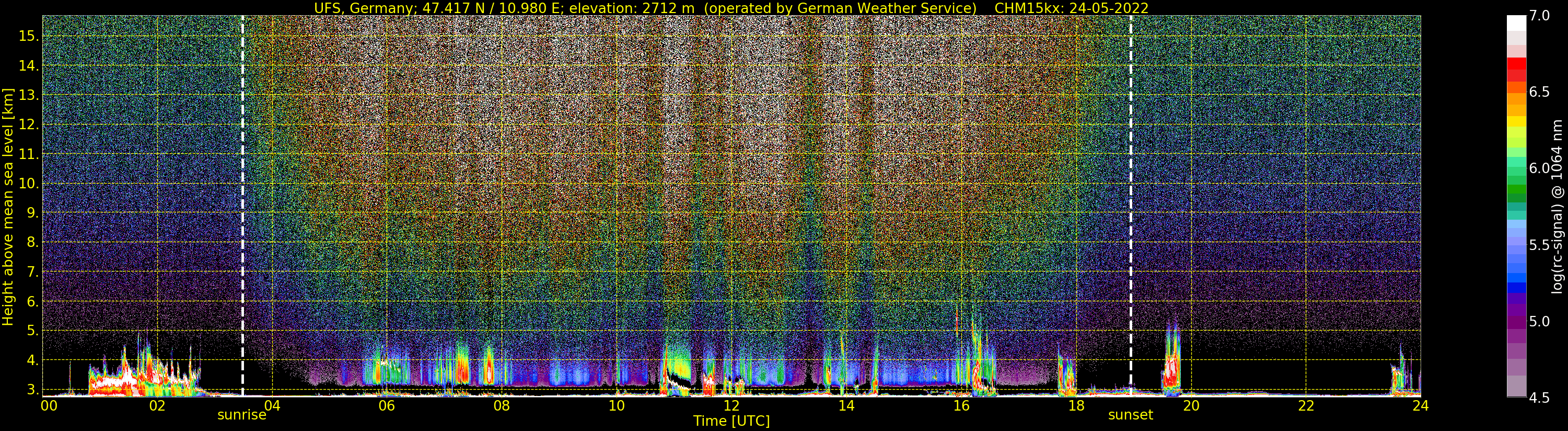Viewport: 1568px width, 431px height.
Task: Click the '16' time axis tick label
Action: pos(961,405)
